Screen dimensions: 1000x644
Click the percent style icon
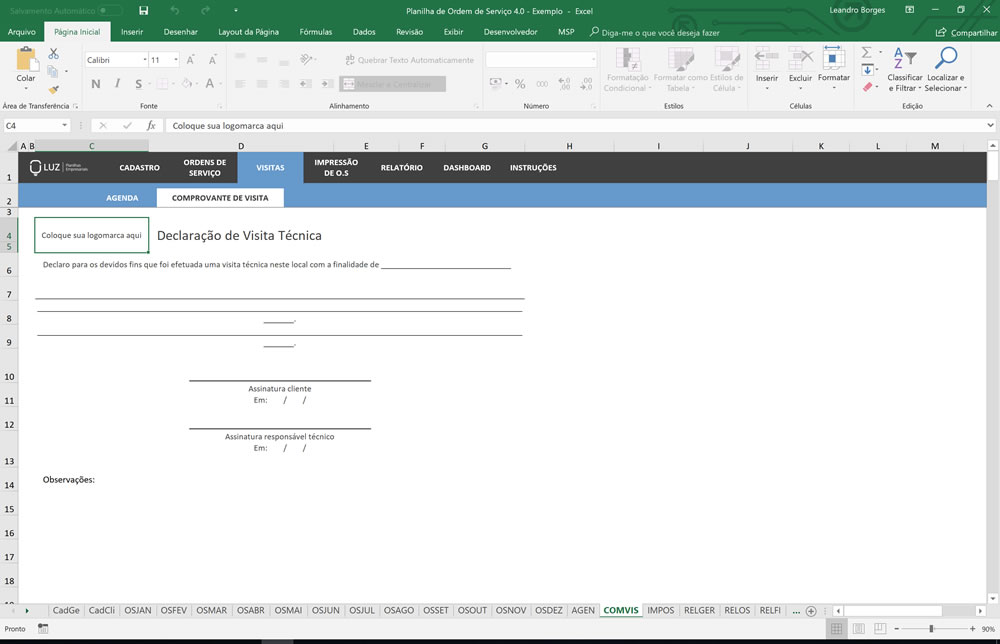click(520, 84)
